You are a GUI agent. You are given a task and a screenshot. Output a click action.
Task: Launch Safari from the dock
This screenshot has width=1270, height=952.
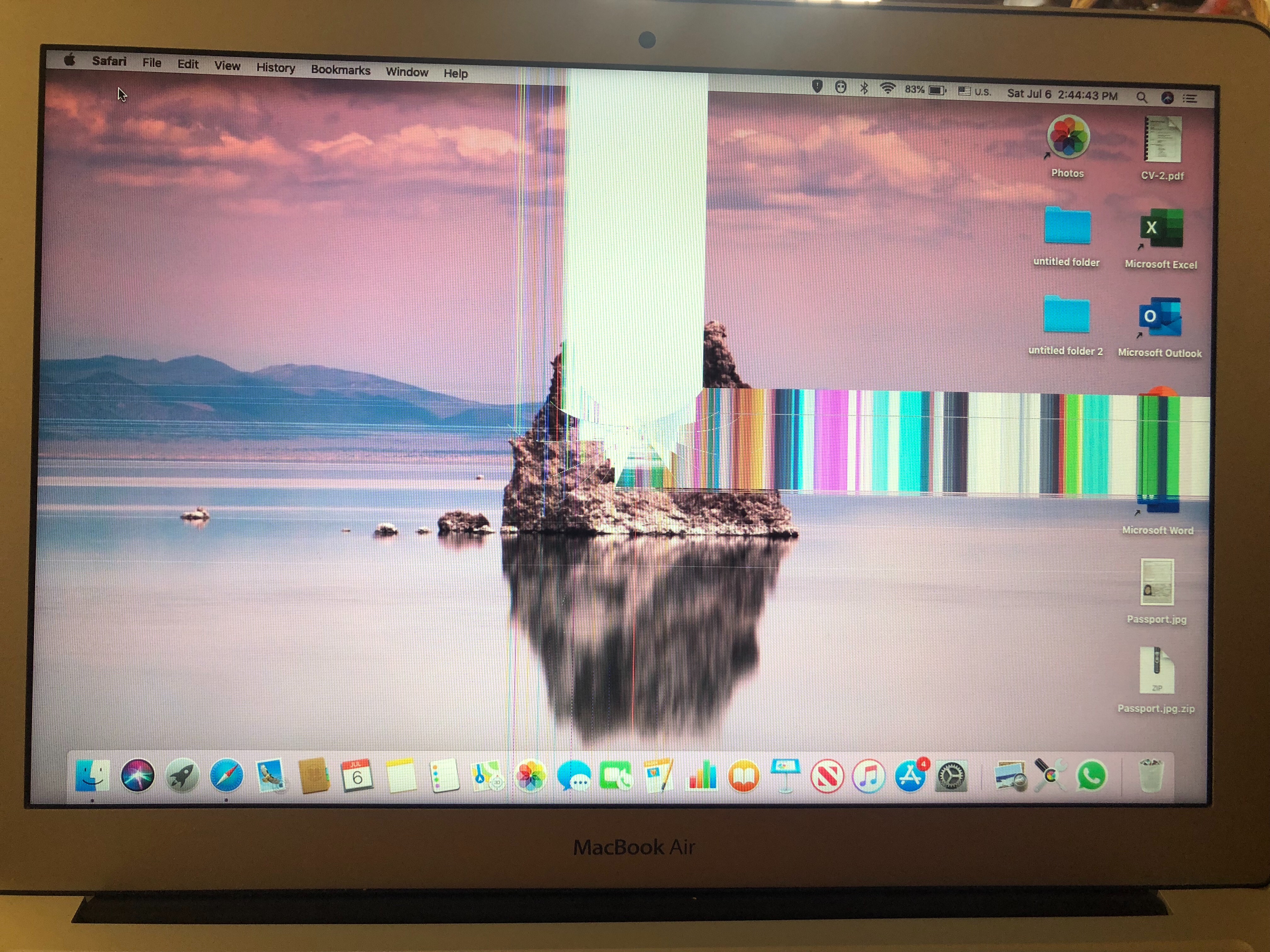(226, 776)
